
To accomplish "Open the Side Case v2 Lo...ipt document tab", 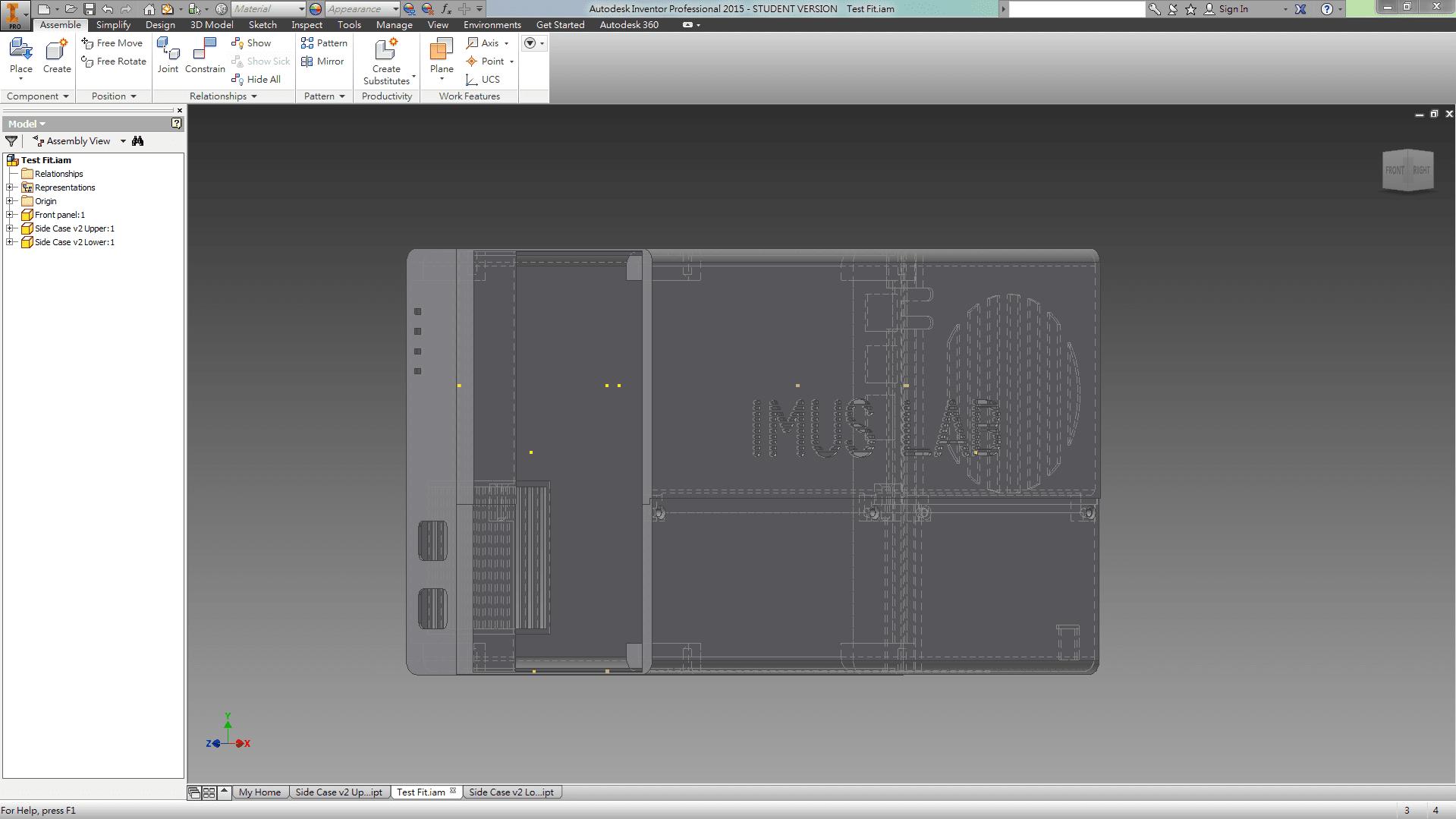I will [x=512, y=792].
